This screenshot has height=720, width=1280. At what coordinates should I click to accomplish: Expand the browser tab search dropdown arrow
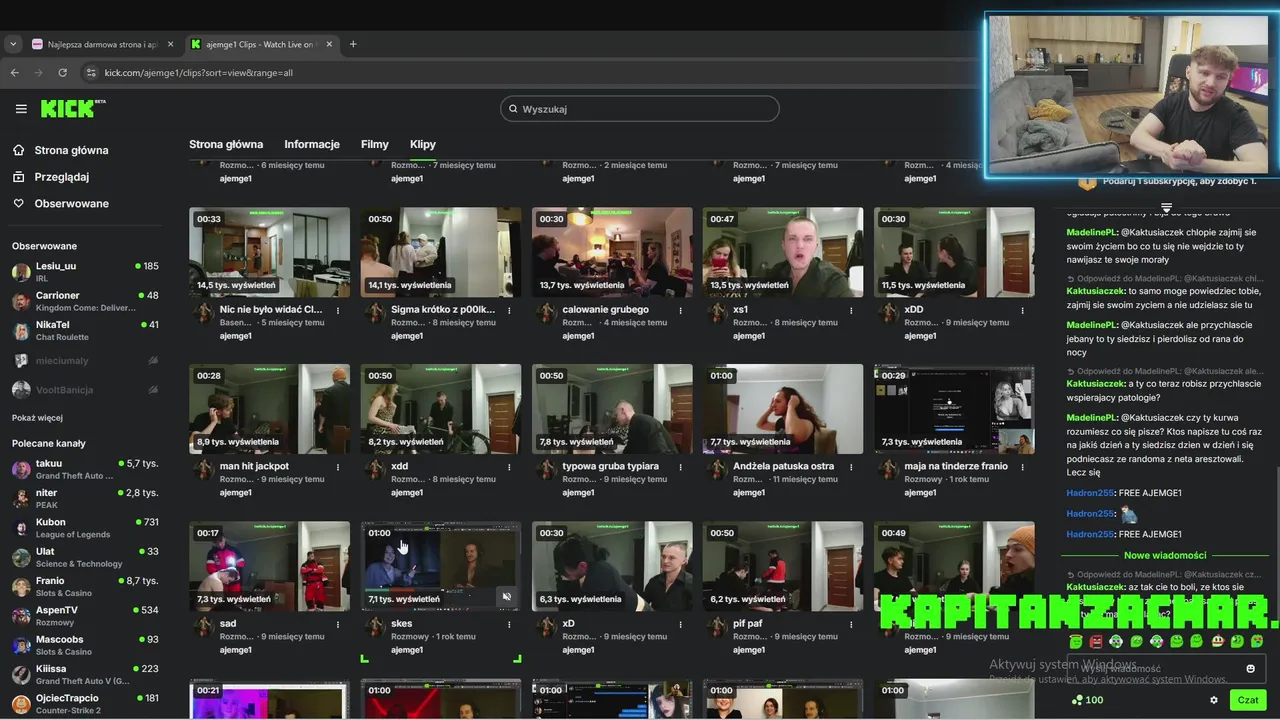point(12,45)
